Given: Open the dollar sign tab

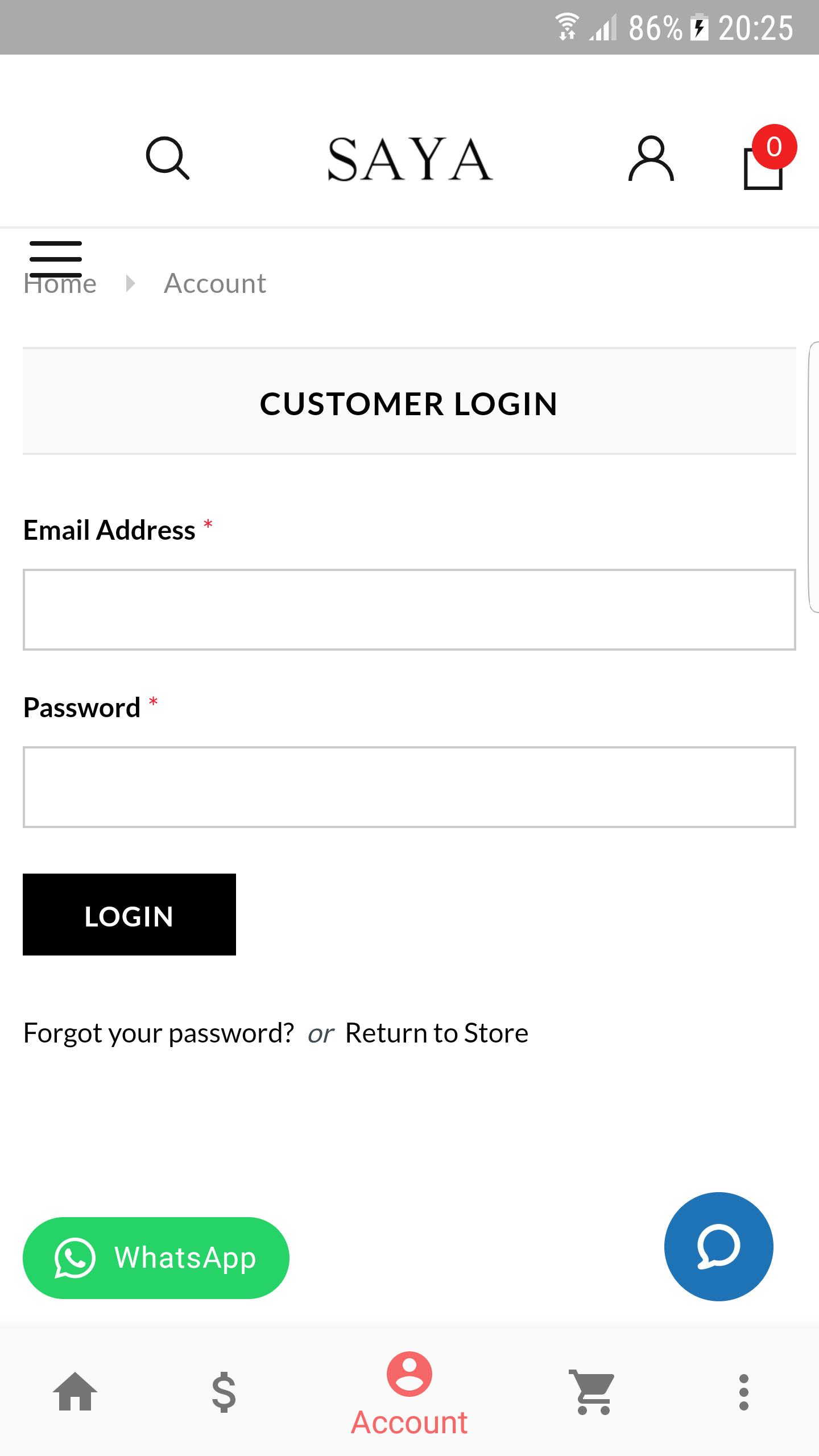Looking at the screenshot, I should [224, 1392].
